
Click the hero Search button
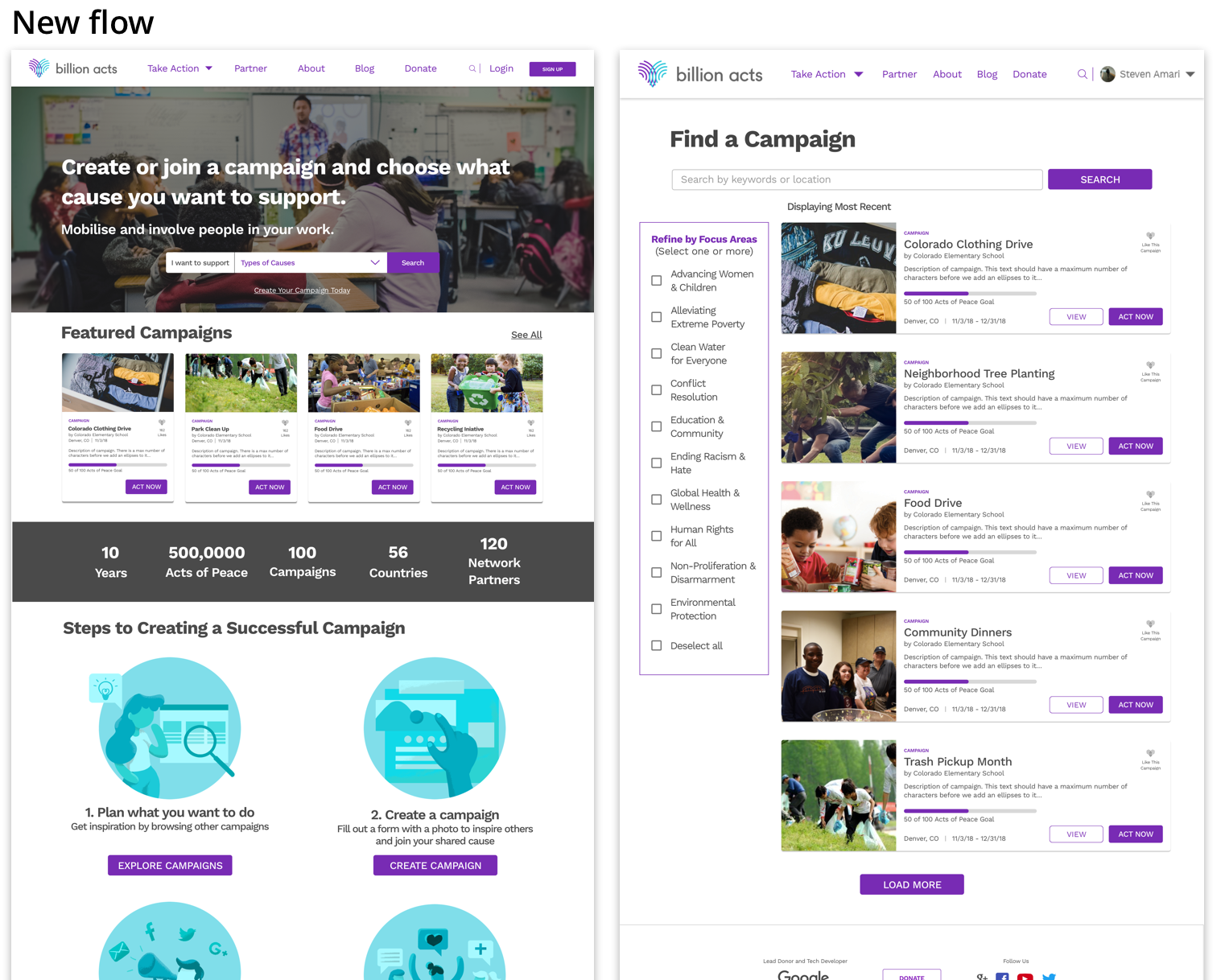pos(413,263)
